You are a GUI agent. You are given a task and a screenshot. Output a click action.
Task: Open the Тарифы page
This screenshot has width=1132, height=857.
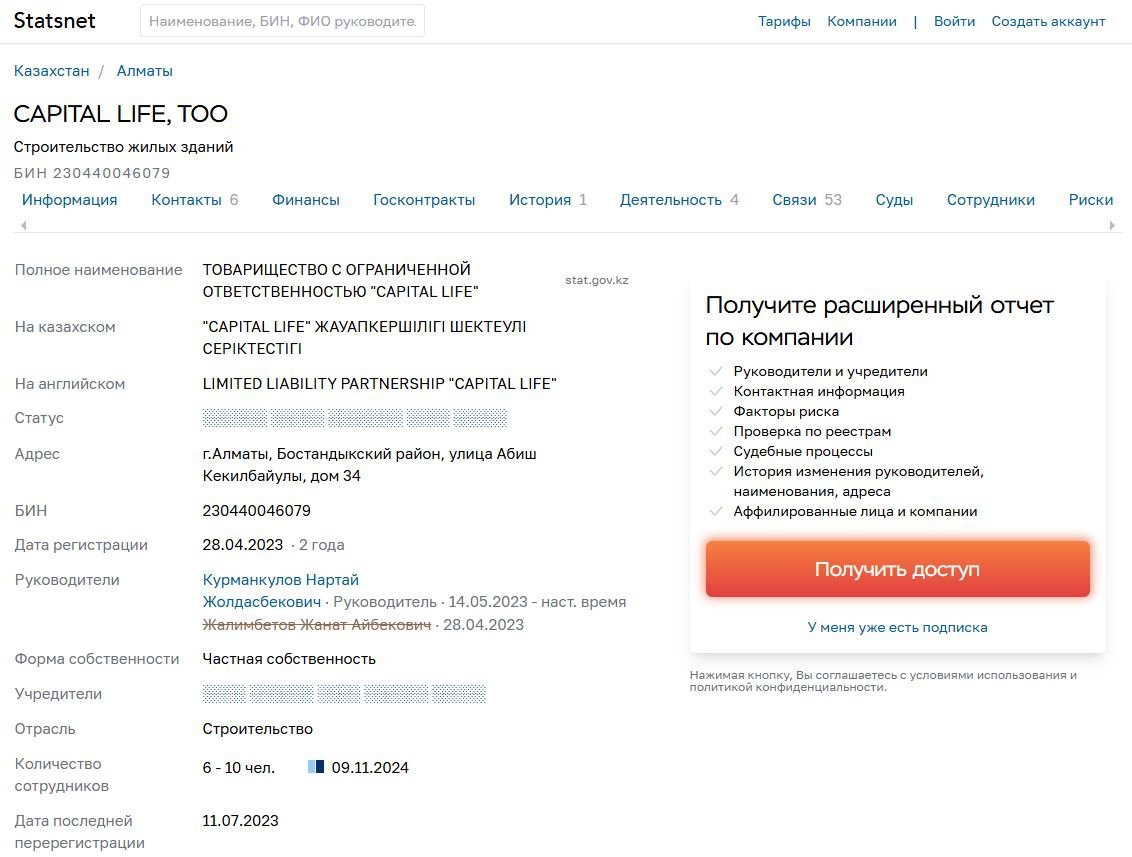click(x=784, y=22)
